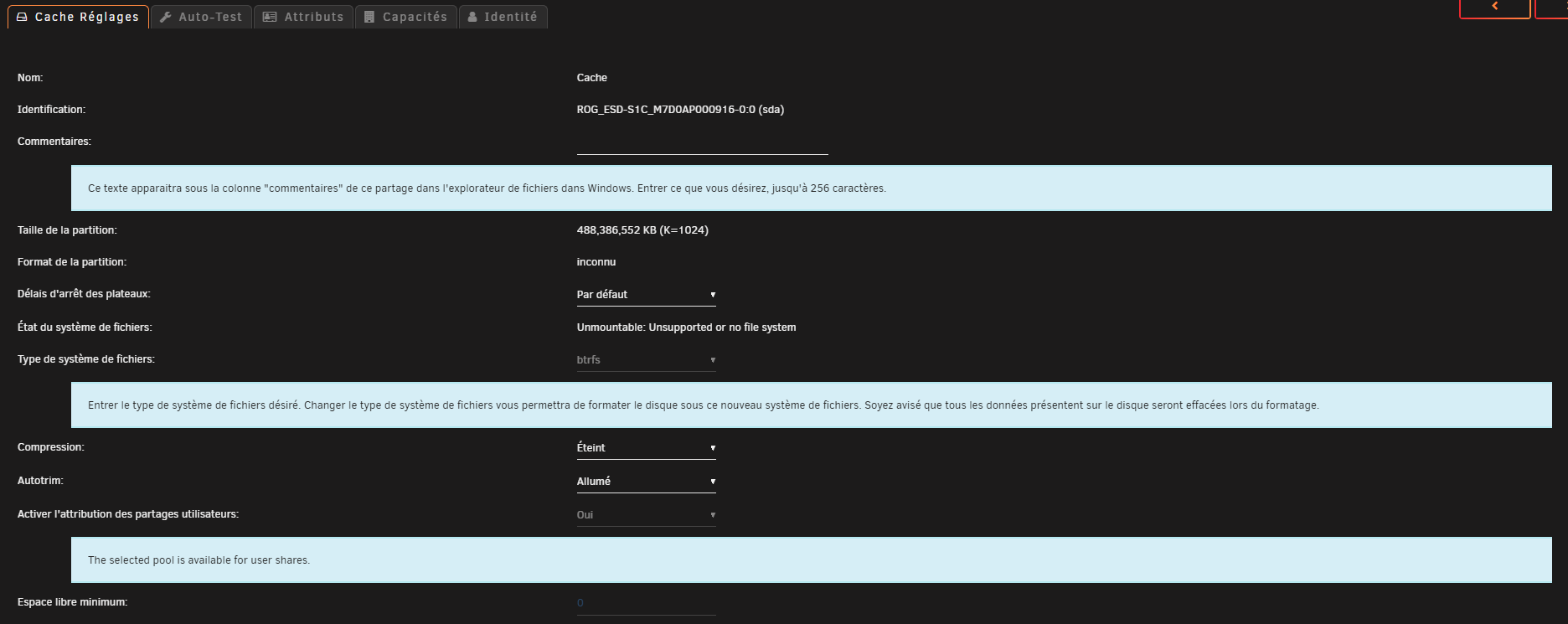Screen dimensions: 1568x624
Task: Click the help box about file system formatting
Action: 811,405
